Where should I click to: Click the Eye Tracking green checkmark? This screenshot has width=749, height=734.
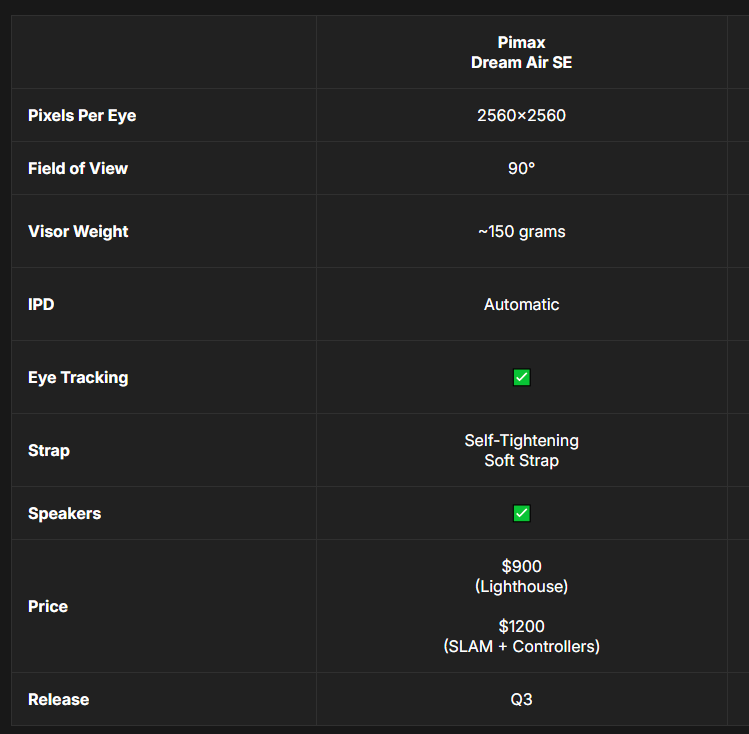click(521, 378)
